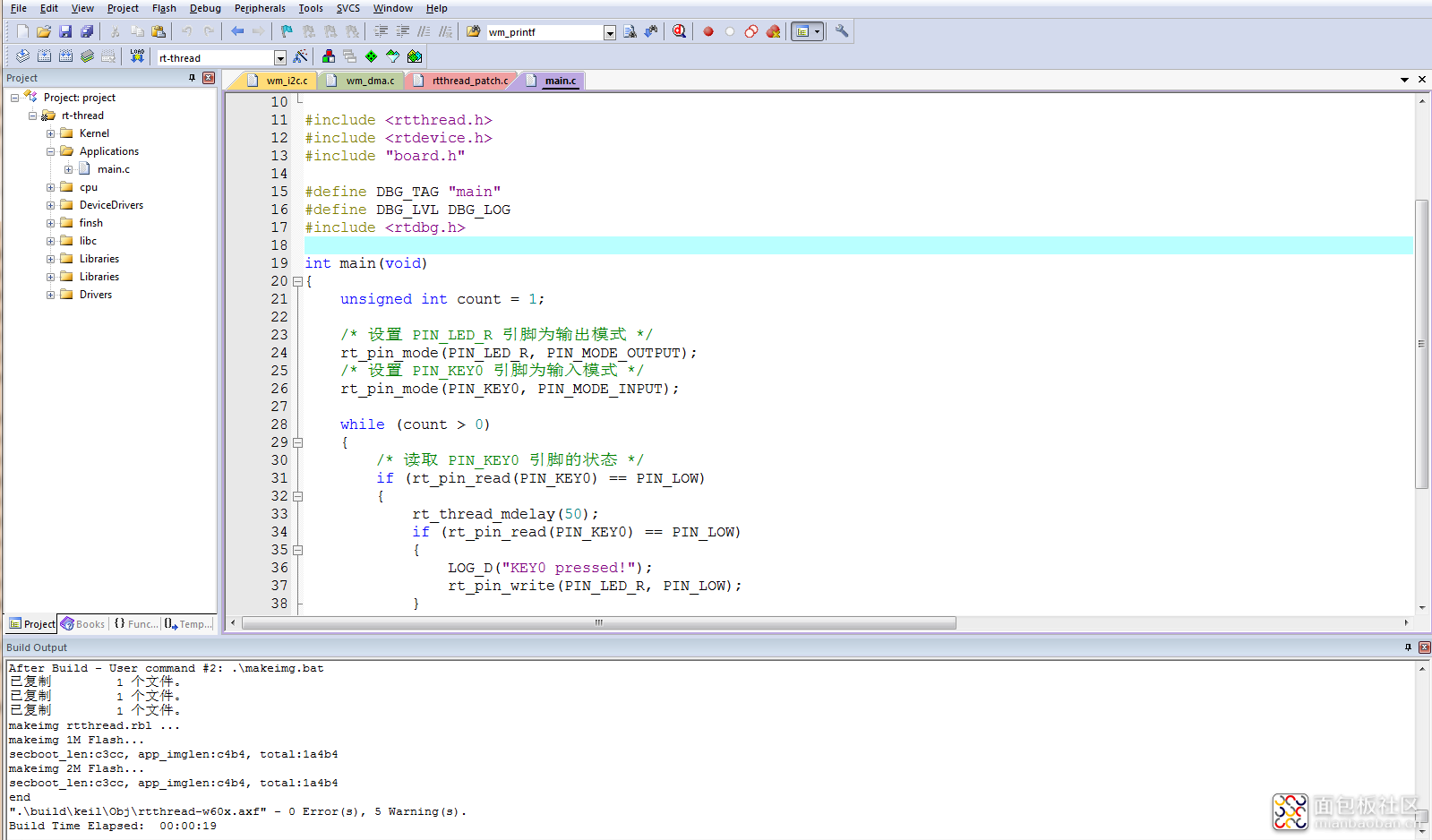Click inside the wm_printf search field
Viewport: 1432px width, 840px height.
545,32
